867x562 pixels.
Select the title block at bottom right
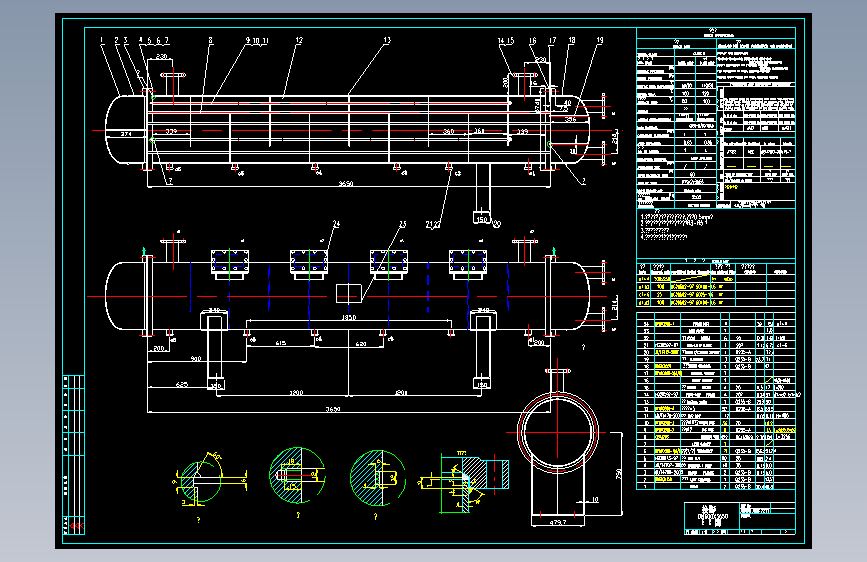[740, 518]
